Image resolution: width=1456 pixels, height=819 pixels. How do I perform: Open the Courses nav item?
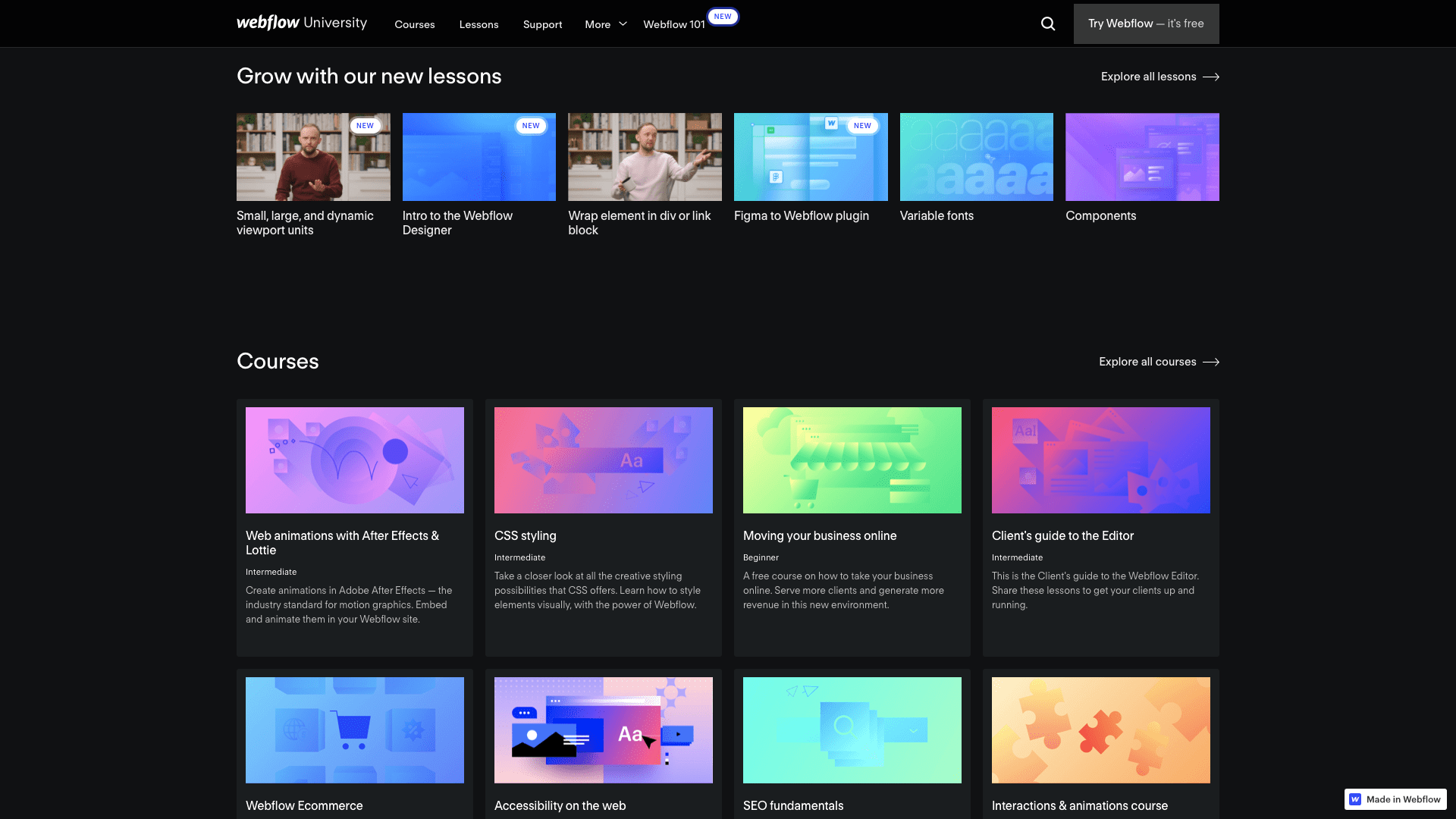click(415, 24)
